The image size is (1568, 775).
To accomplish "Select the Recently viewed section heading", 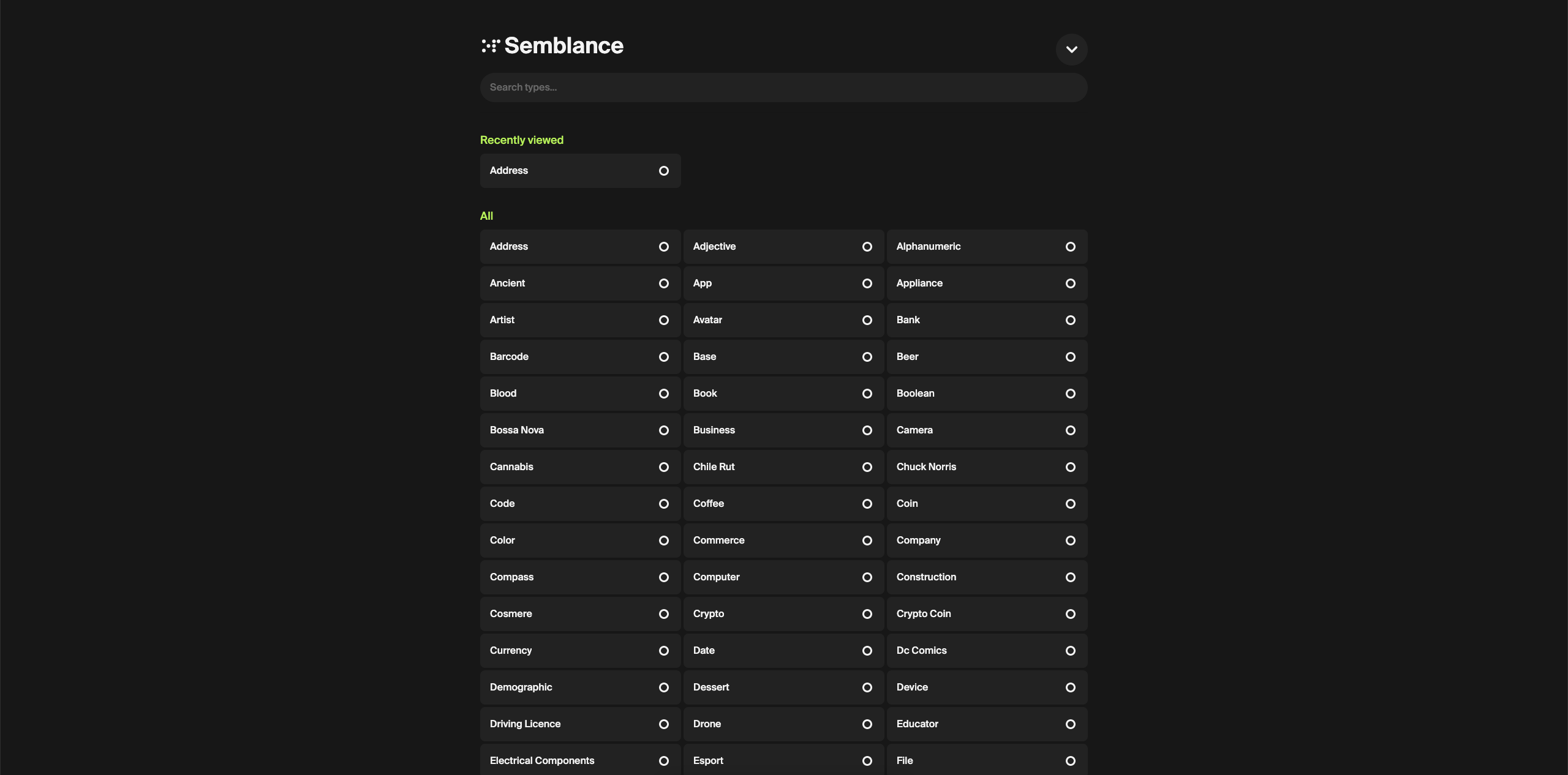I will (521, 140).
